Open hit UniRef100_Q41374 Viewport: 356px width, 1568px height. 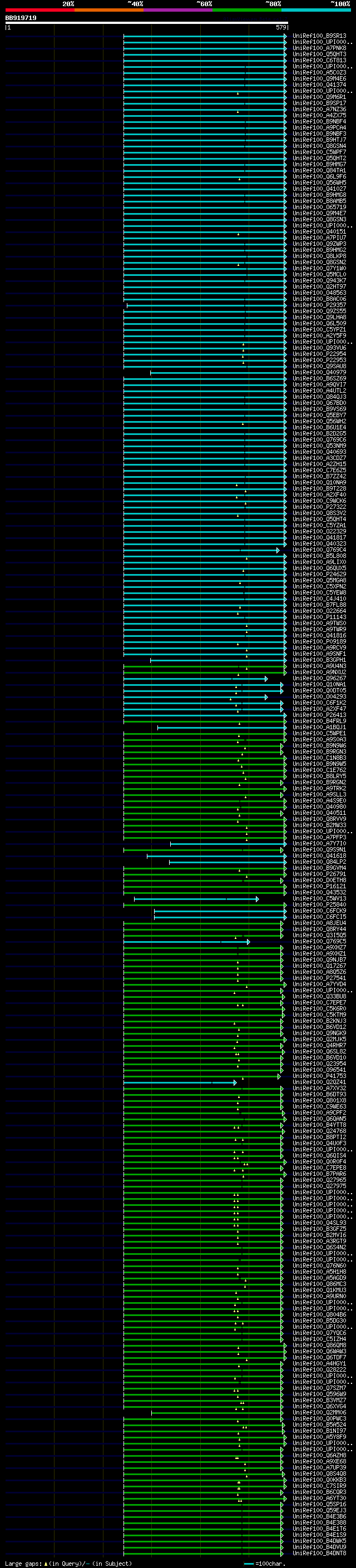[x=319, y=85]
